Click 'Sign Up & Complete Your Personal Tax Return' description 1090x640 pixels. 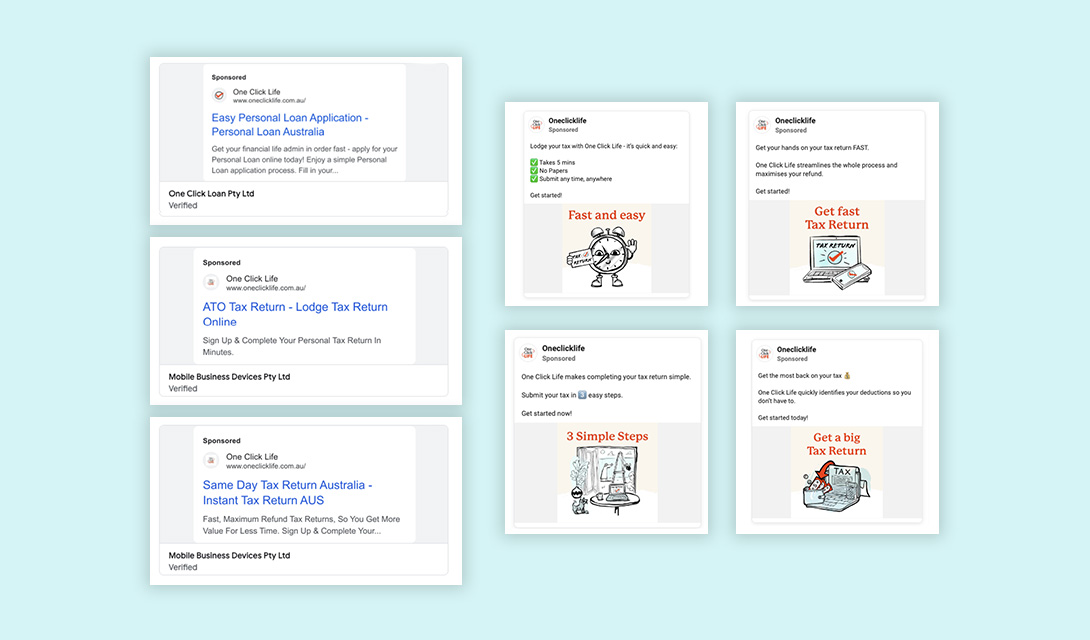(x=292, y=346)
